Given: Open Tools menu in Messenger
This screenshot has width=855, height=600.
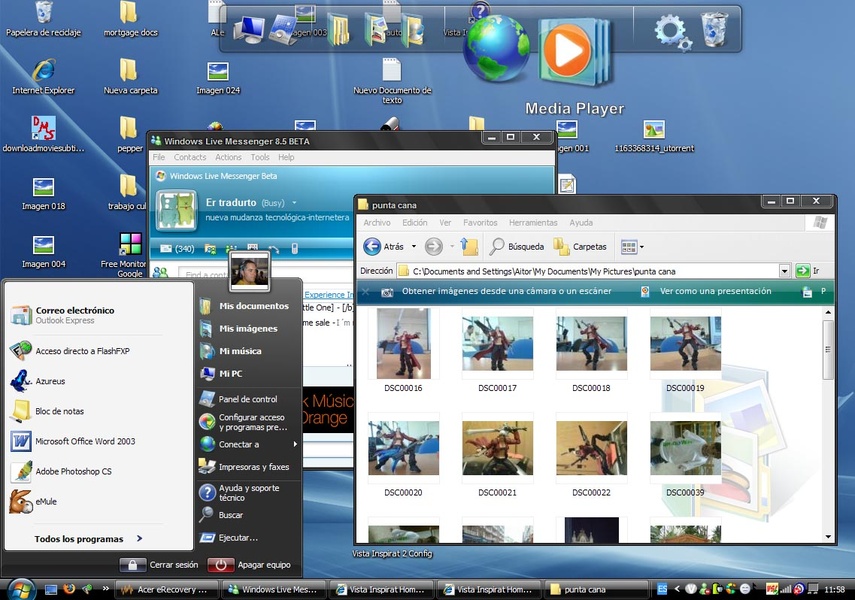Looking at the screenshot, I should (260, 157).
